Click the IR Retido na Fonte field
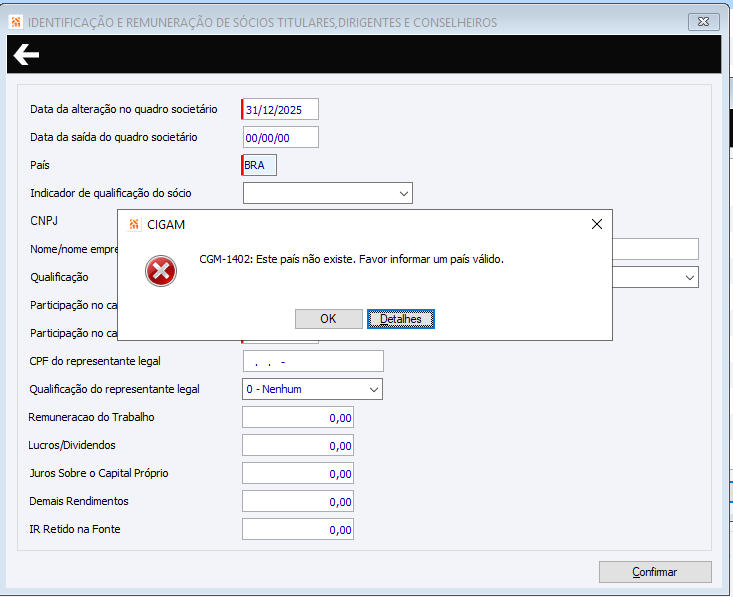Viewport: 733px width, 597px height. point(298,529)
